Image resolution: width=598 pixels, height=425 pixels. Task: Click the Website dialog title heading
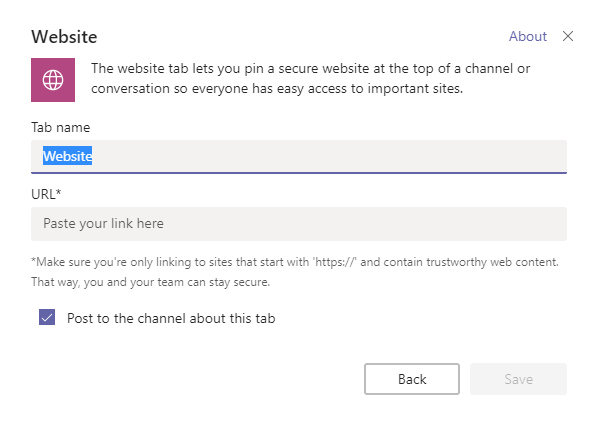point(64,37)
